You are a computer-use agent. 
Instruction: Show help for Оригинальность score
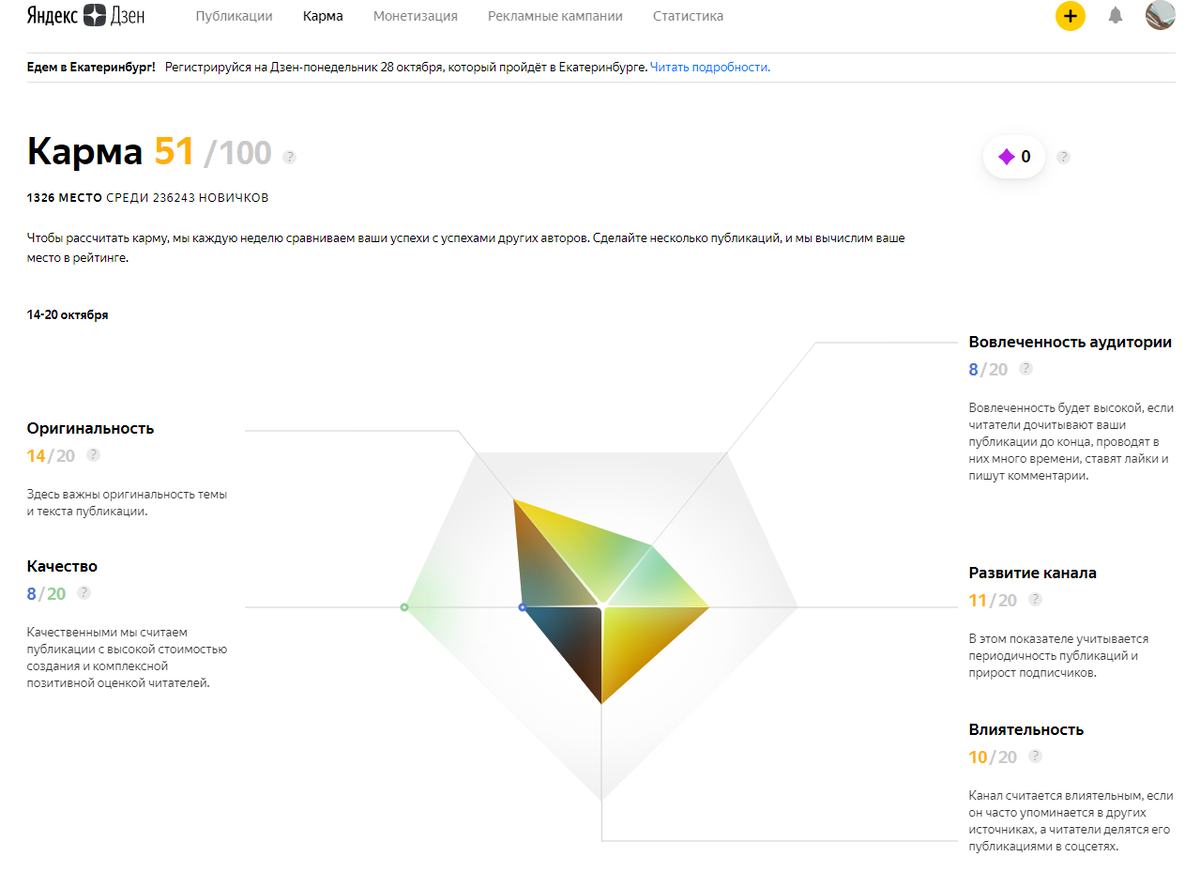pos(94,455)
